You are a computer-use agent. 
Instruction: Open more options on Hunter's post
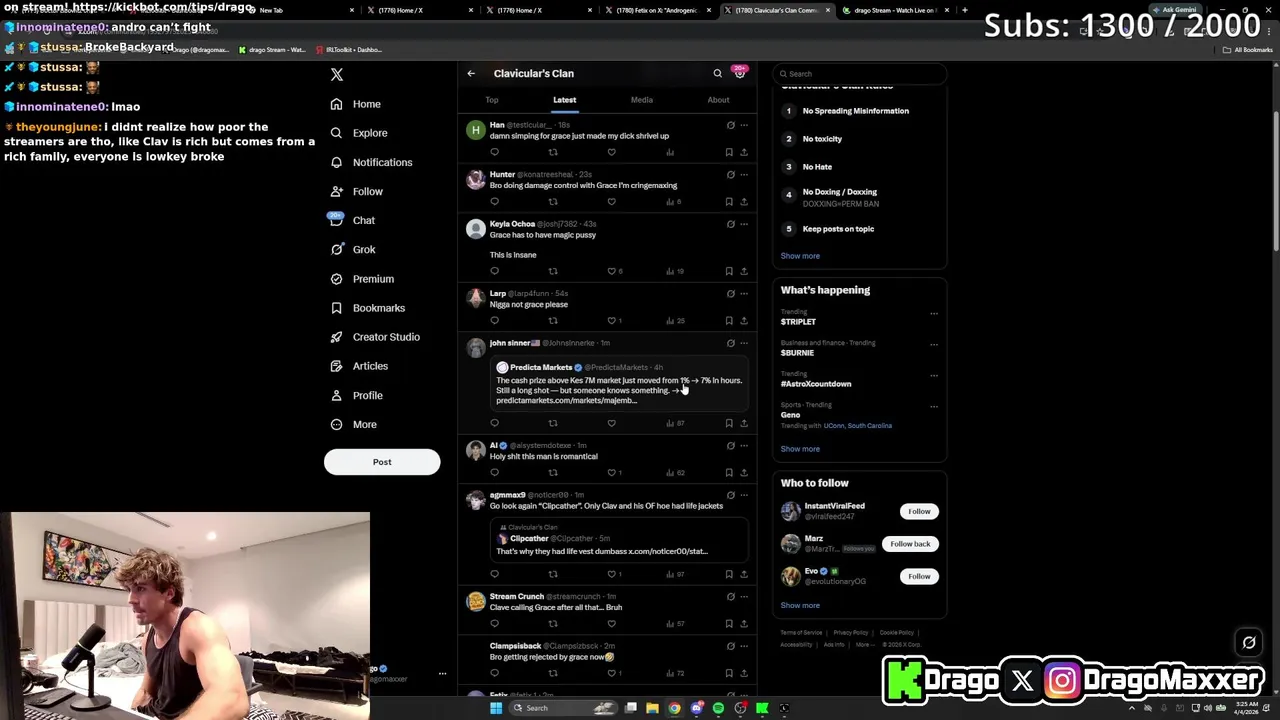[x=744, y=174]
